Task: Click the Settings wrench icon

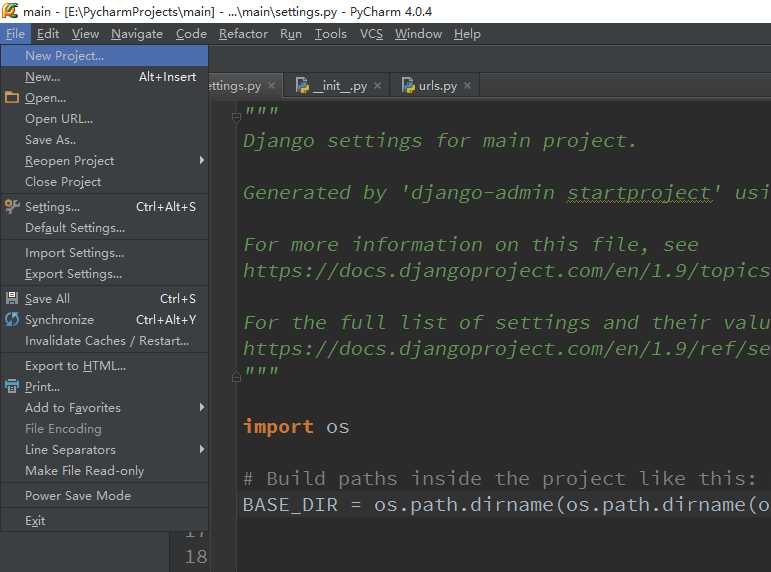Action: pyautogui.click(x=12, y=206)
